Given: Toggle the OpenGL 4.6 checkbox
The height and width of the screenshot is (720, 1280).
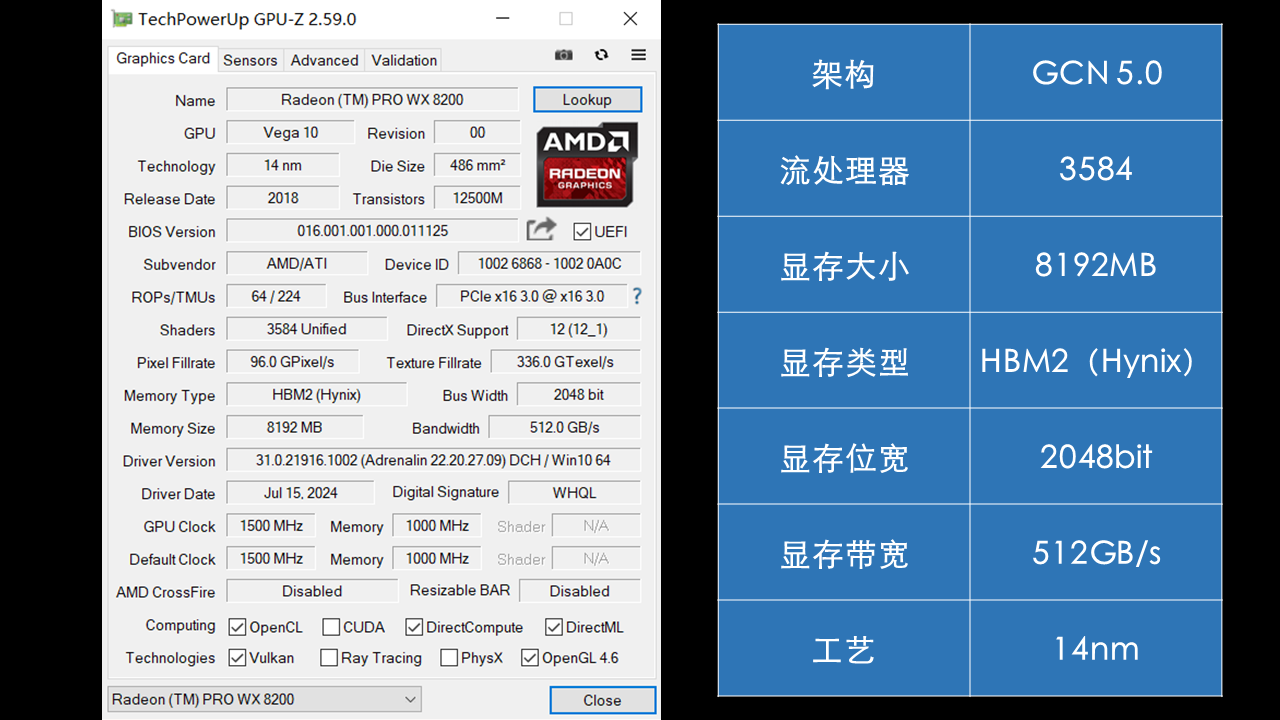Looking at the screenshot, I should pyautogui.click(x=530, y=658).
